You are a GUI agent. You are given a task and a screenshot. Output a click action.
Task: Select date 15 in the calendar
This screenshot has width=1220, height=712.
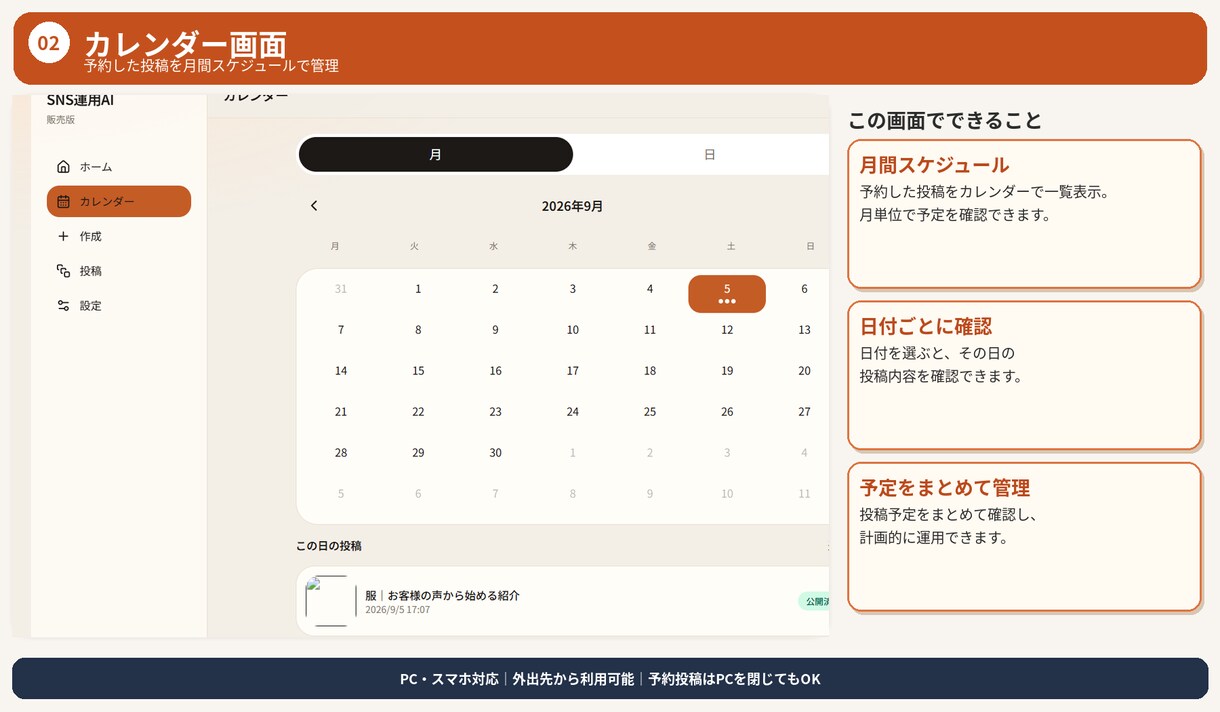(x=418, y=371)
